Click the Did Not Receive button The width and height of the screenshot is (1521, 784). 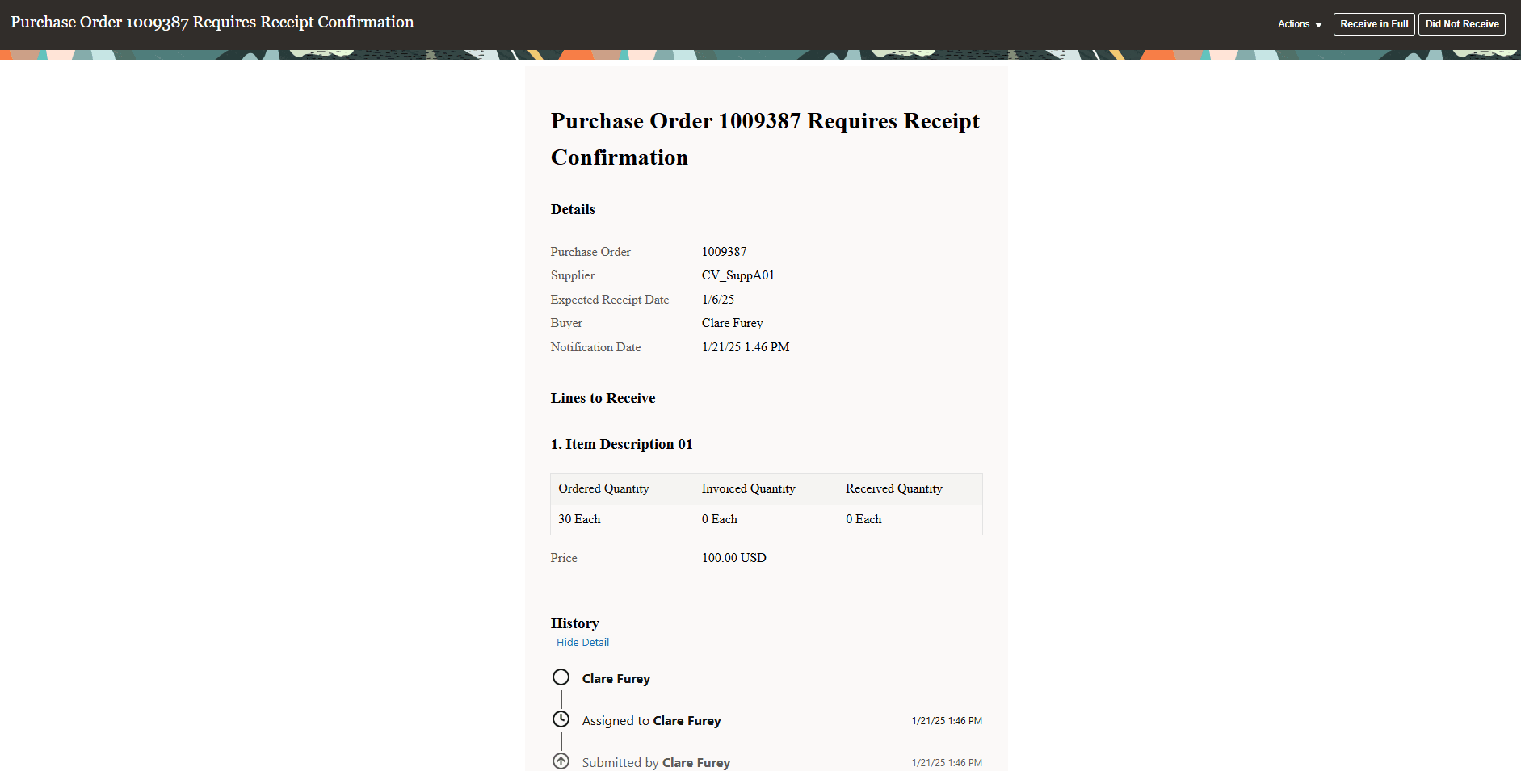tap(1461, 24)
